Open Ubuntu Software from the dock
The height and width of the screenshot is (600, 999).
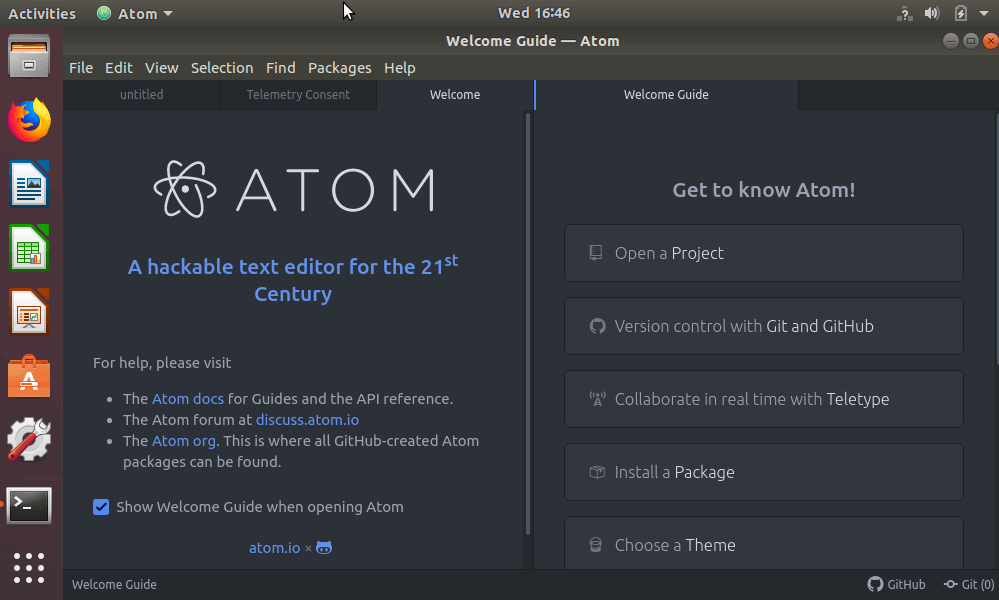tap(29, 376)
